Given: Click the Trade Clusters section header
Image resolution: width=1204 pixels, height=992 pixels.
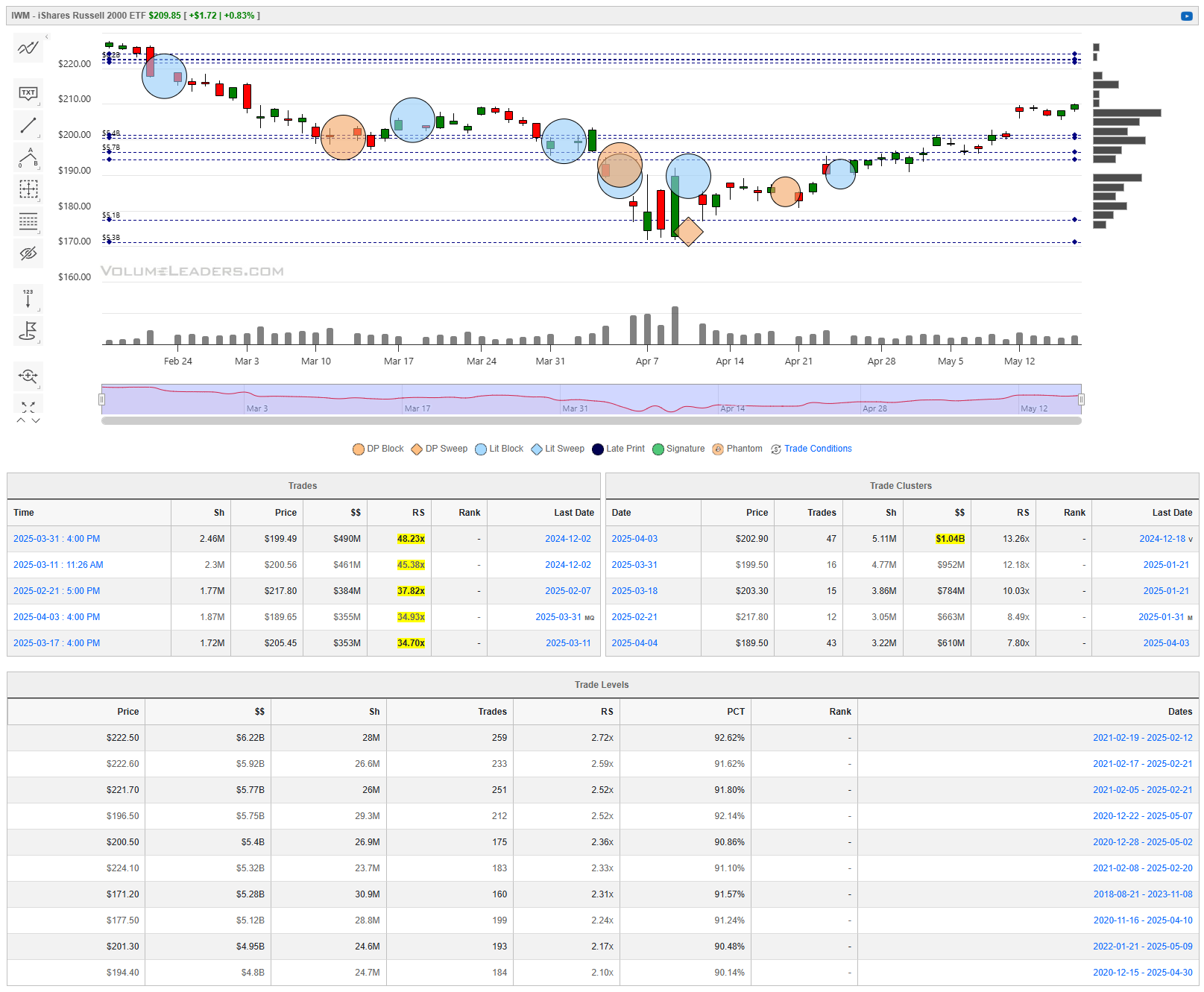Looking at the screenshot, I should point(901,486).
